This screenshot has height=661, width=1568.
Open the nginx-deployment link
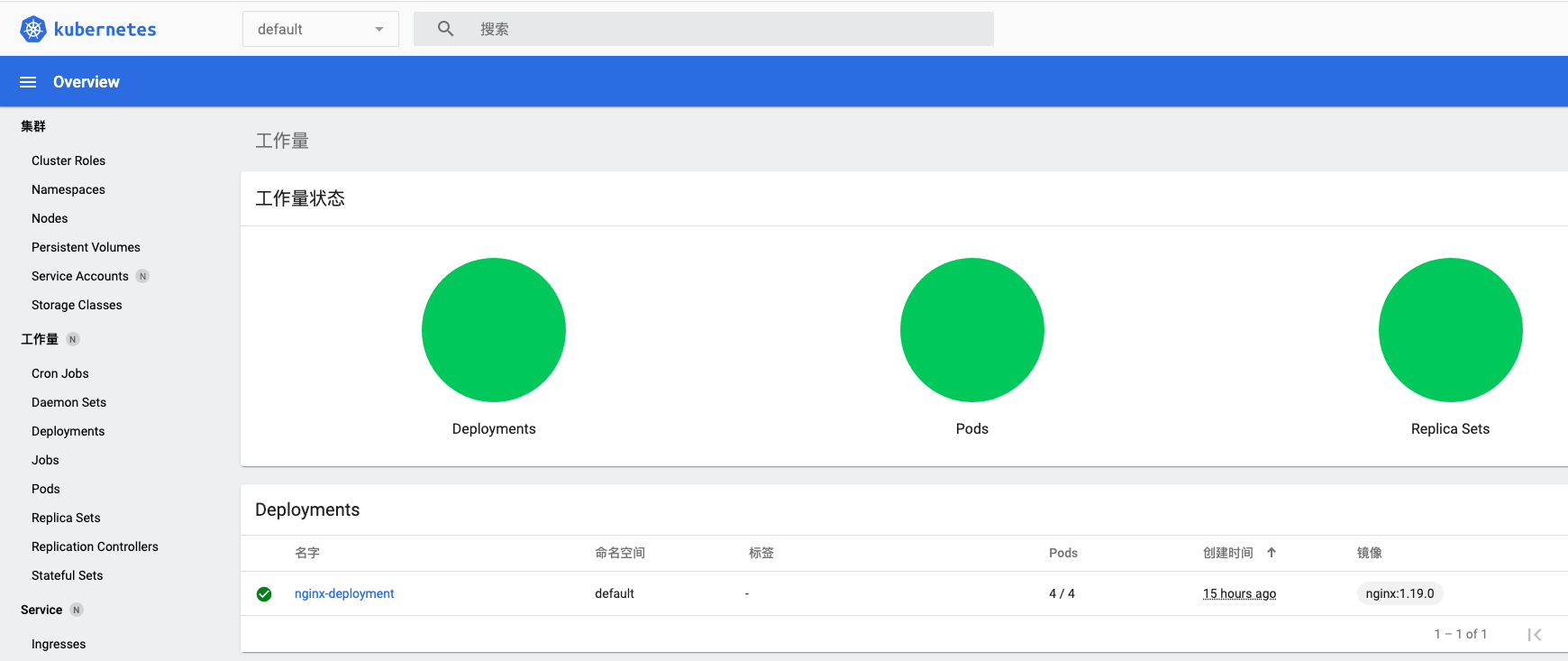tap(344, 593)
